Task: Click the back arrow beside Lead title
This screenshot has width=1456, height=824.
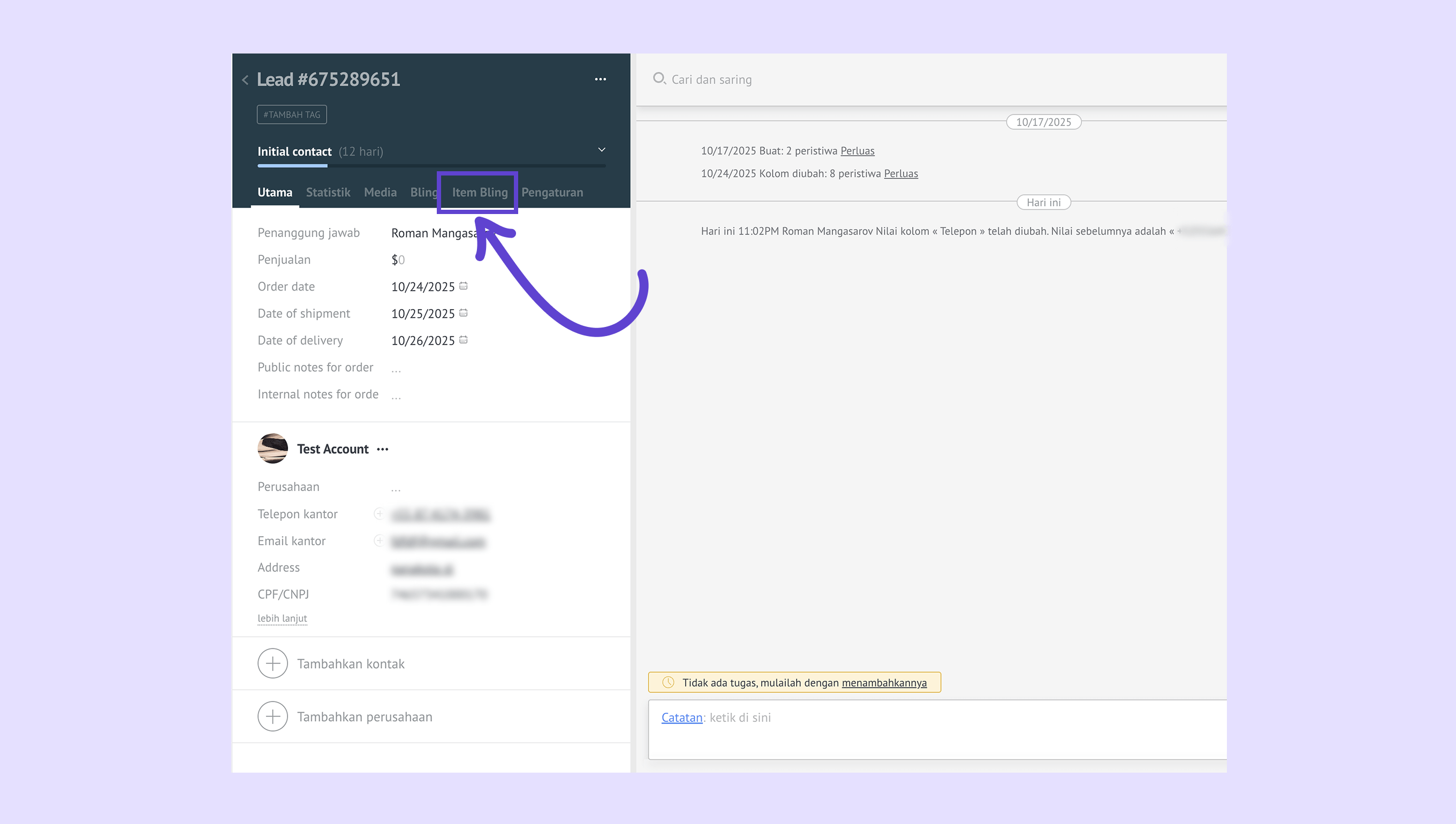Action: (x=245, y=80)
